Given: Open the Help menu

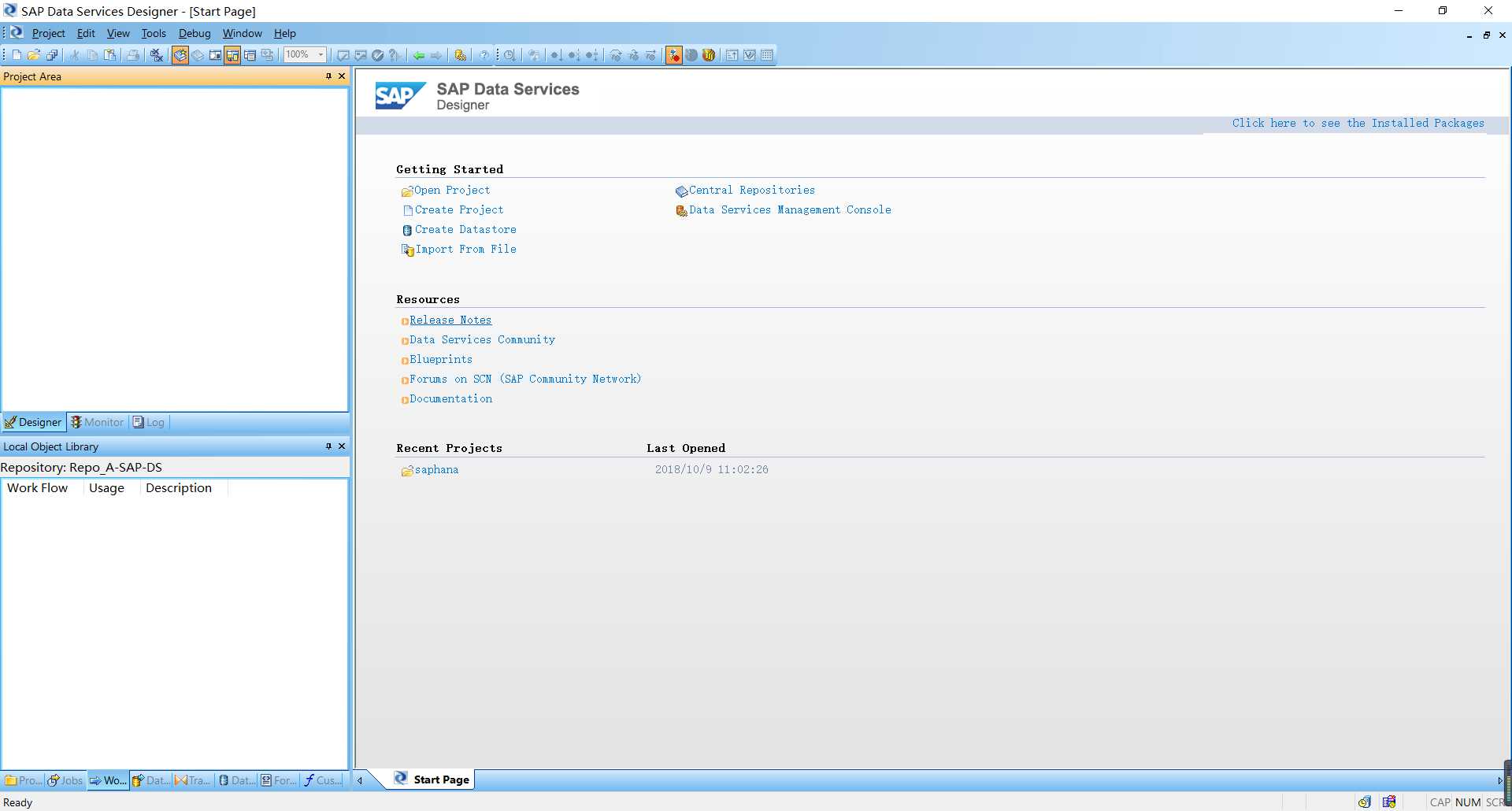Looking at the screenshot, I should click(285, 33).
